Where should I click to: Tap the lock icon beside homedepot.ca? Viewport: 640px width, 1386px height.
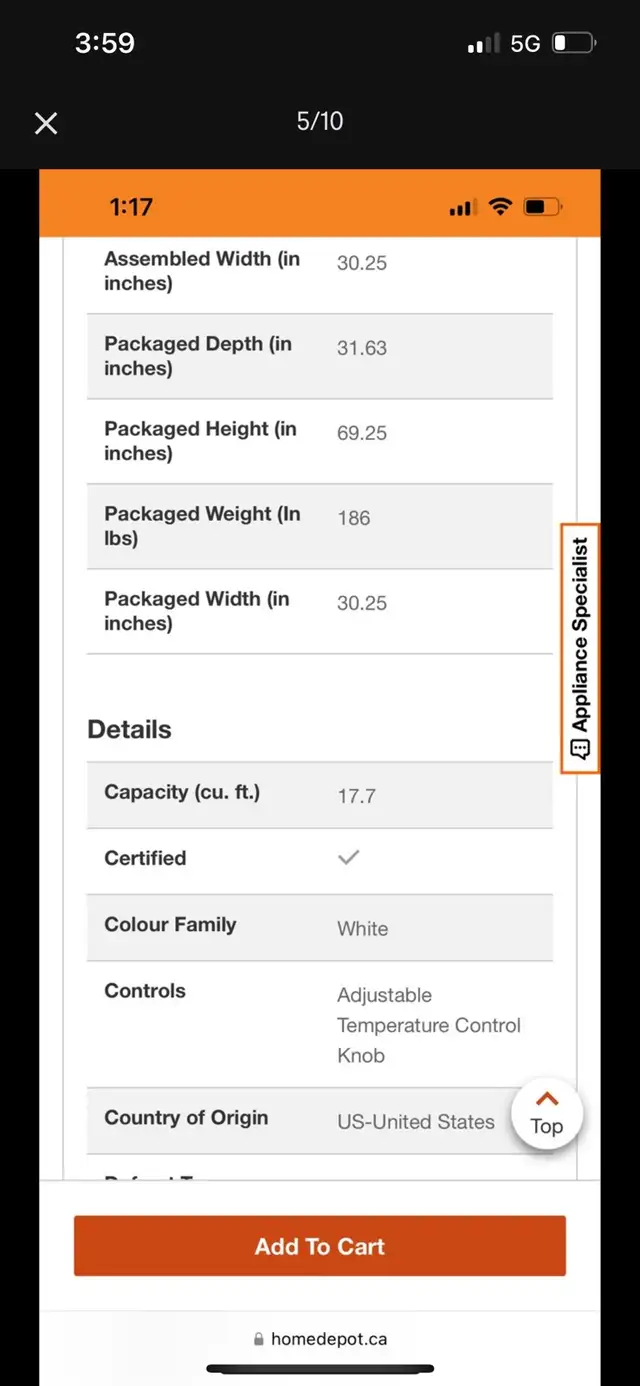(x=259, y=1339)
